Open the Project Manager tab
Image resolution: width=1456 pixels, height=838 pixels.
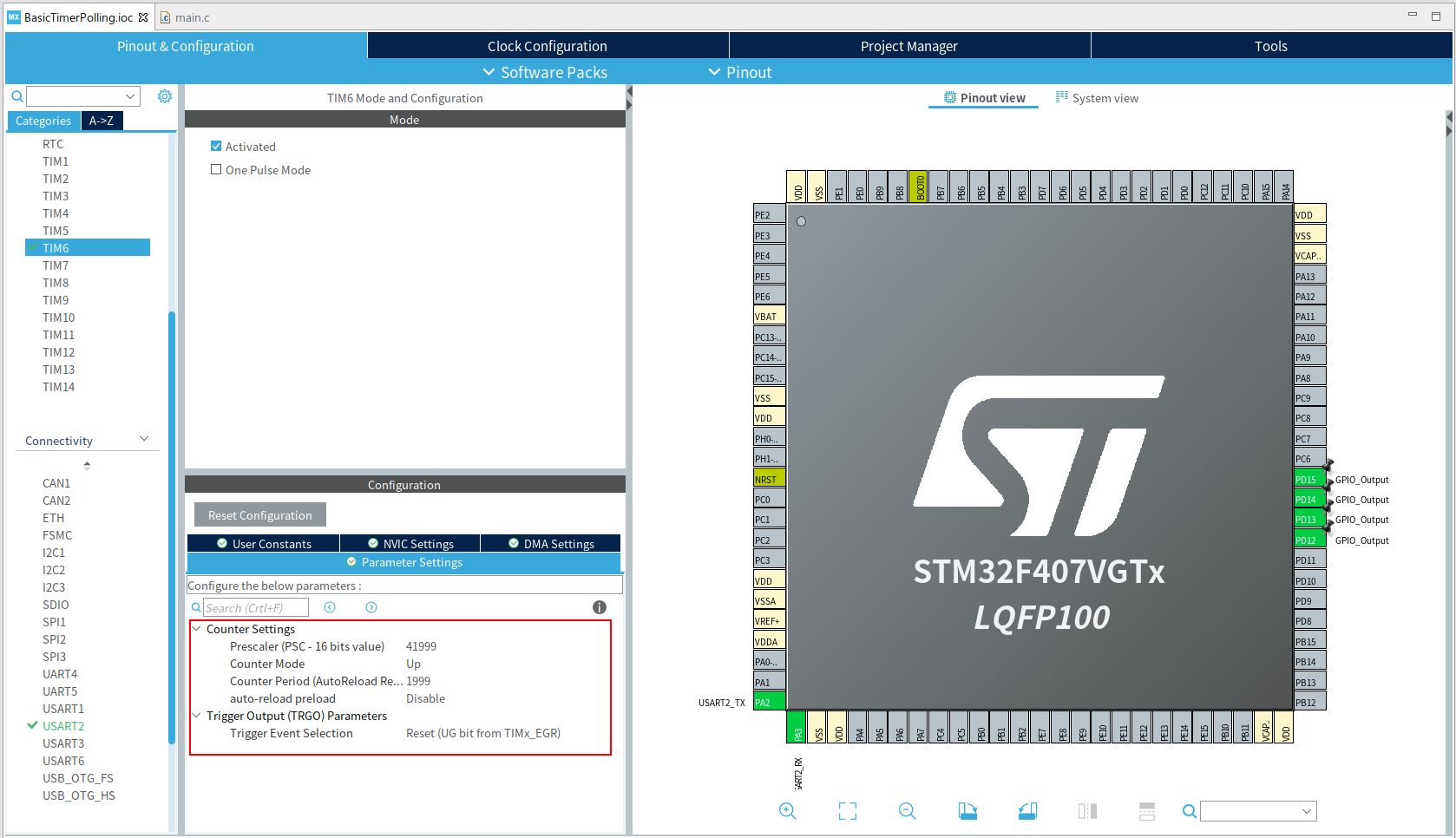tap(909, 46)
